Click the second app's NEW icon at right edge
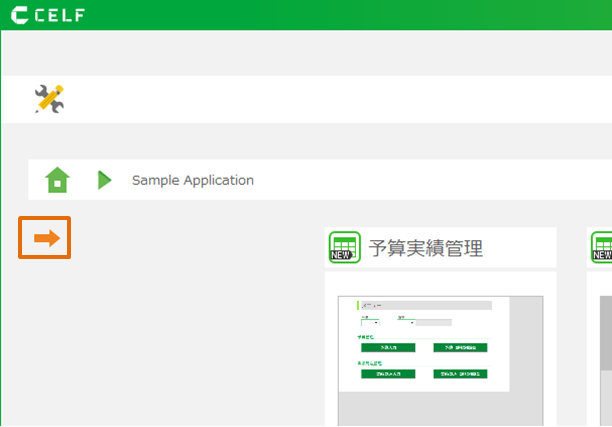Image resolution: width=612 pixels, height=427 pixels. [x=602, y=247]
